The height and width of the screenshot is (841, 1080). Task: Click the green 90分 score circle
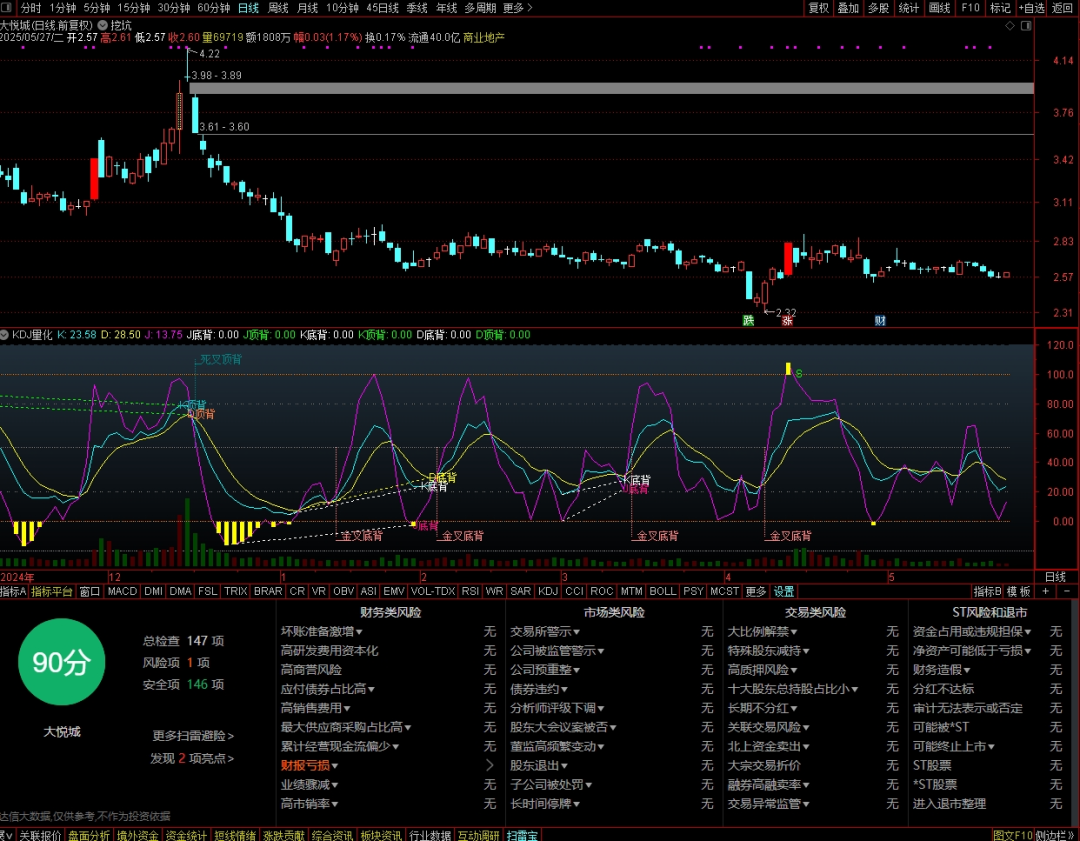[x=61, y=662]
